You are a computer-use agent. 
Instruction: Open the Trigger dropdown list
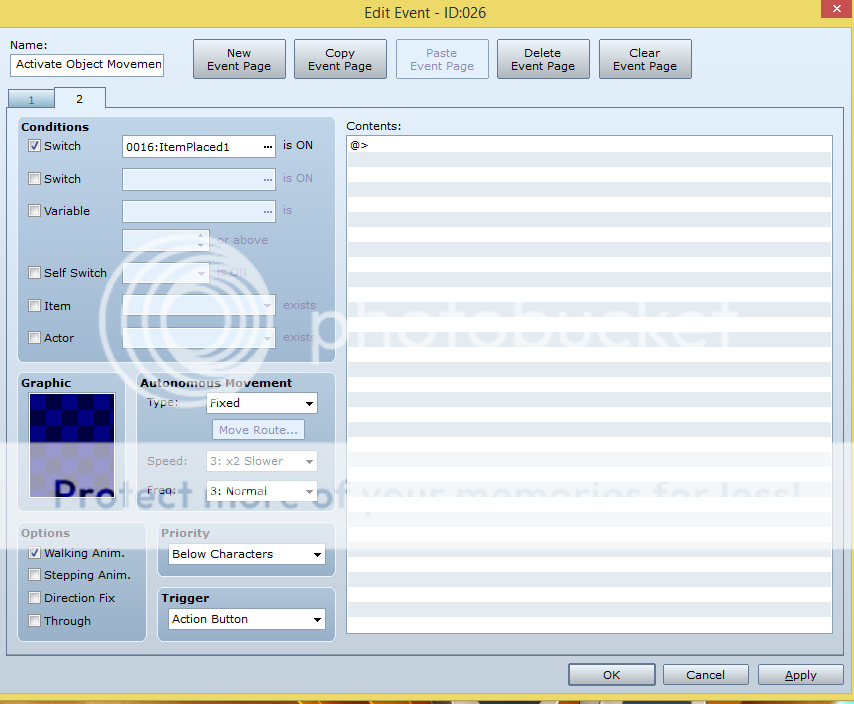247,620
